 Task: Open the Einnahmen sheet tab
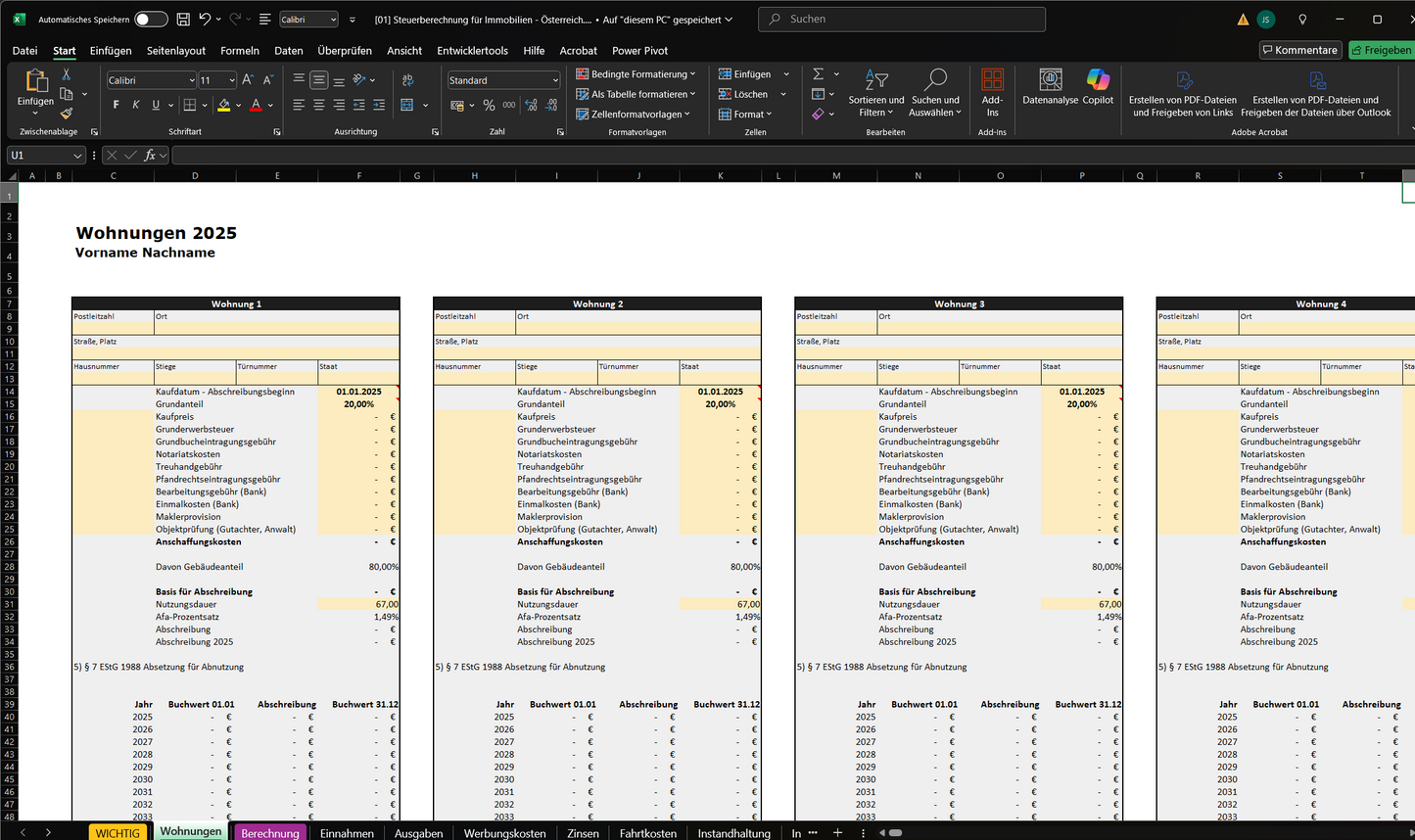(347, 833)
